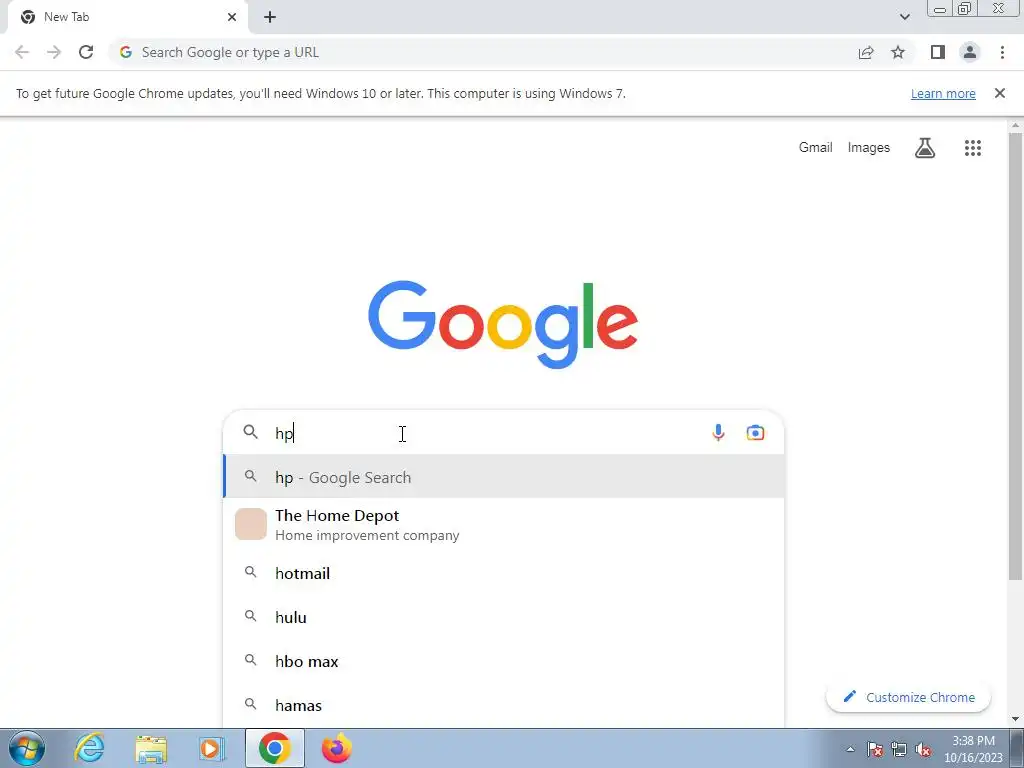Open Windows Explorer folder from taskbar
The image size is (1024, 768).
tap(151, 748)
